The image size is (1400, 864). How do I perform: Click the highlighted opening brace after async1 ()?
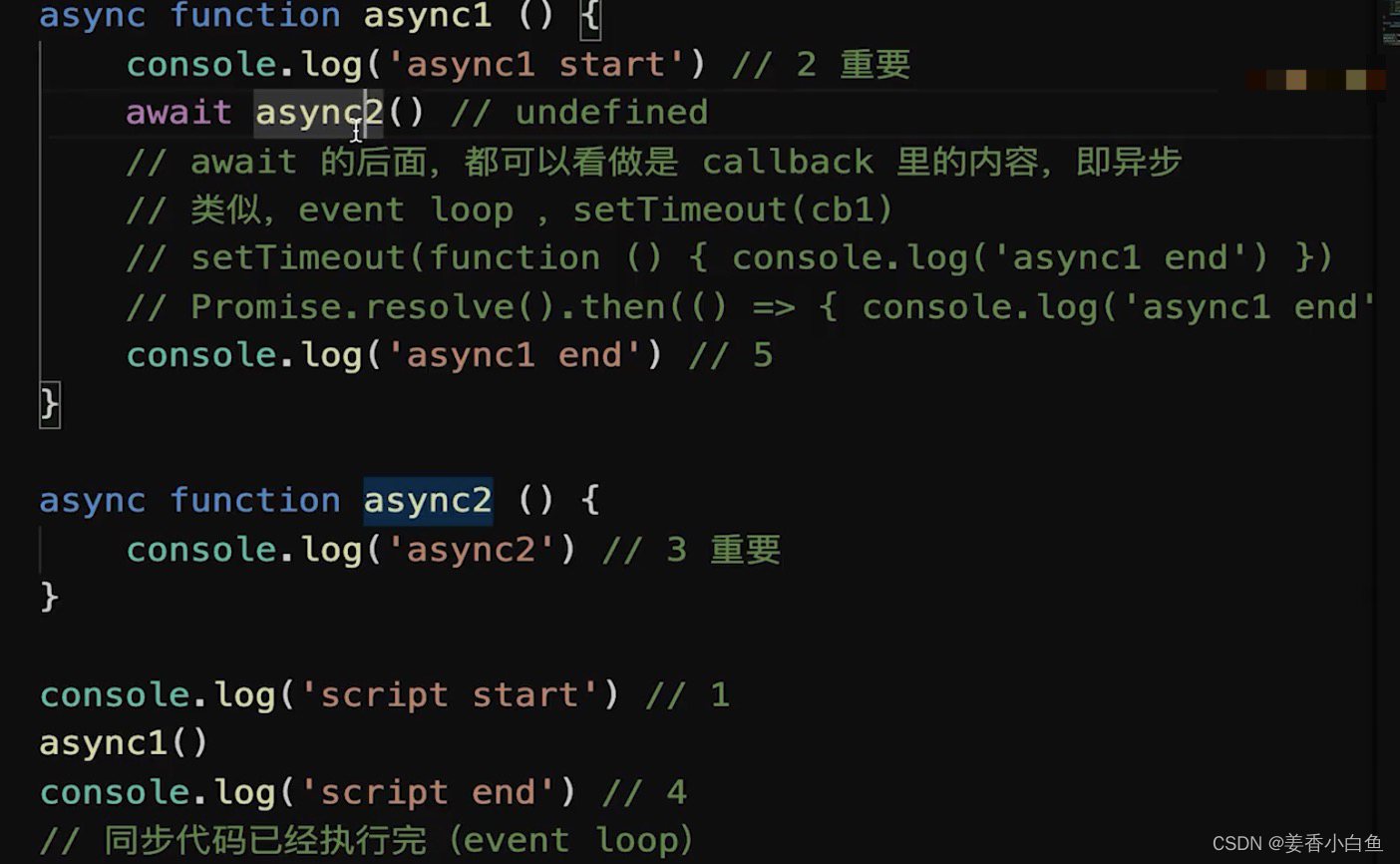coord(590,17)
